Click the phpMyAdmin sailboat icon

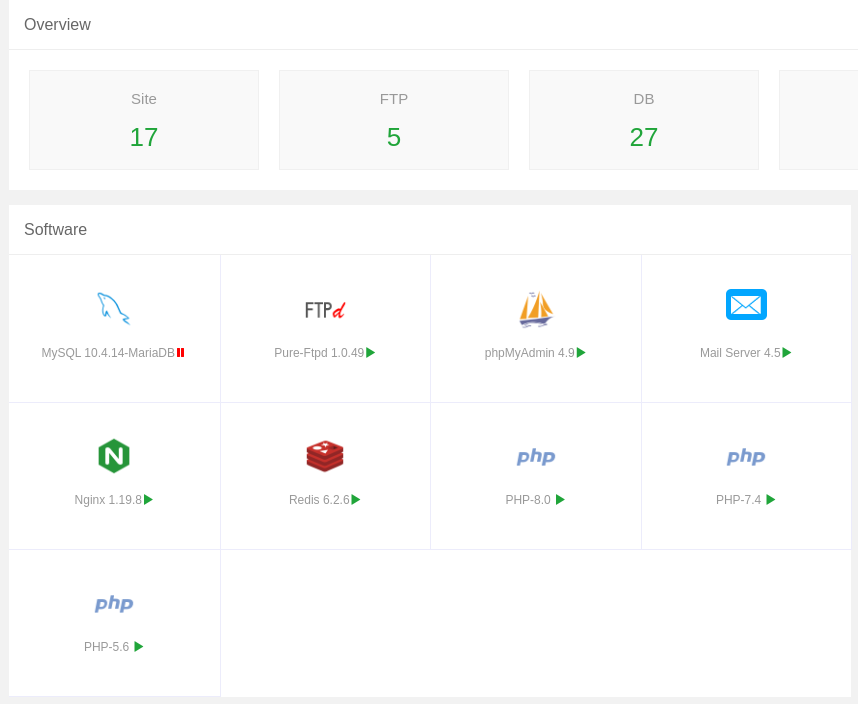click(536, 308)
